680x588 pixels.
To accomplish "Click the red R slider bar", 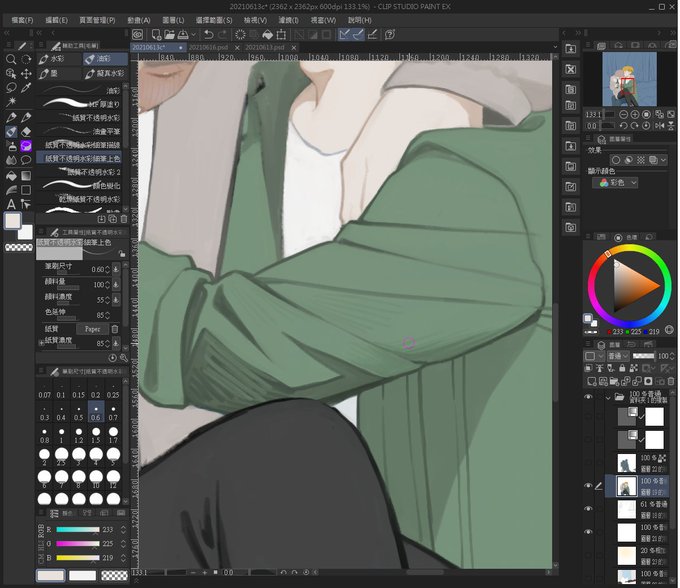I will [x=78, y=530].
